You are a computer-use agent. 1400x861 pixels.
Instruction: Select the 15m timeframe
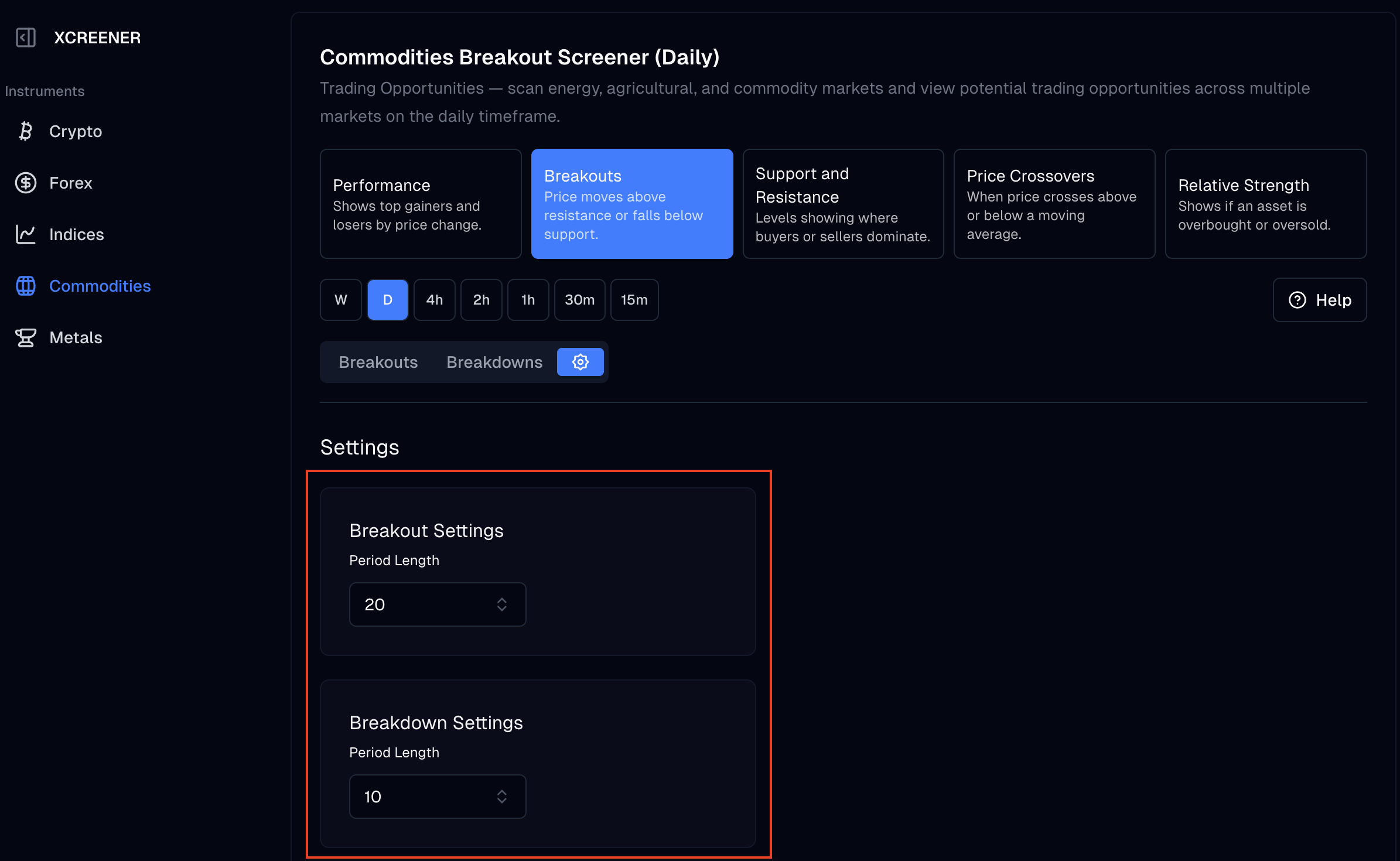coord(634,300)
